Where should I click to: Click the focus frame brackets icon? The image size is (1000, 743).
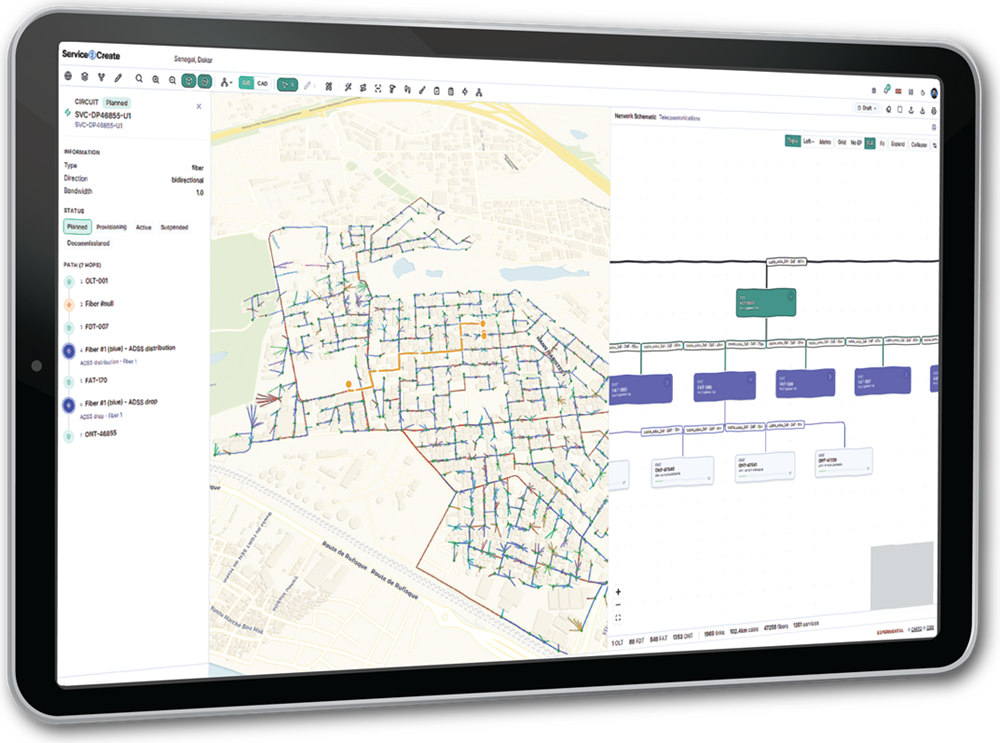[x=378, y=89]
